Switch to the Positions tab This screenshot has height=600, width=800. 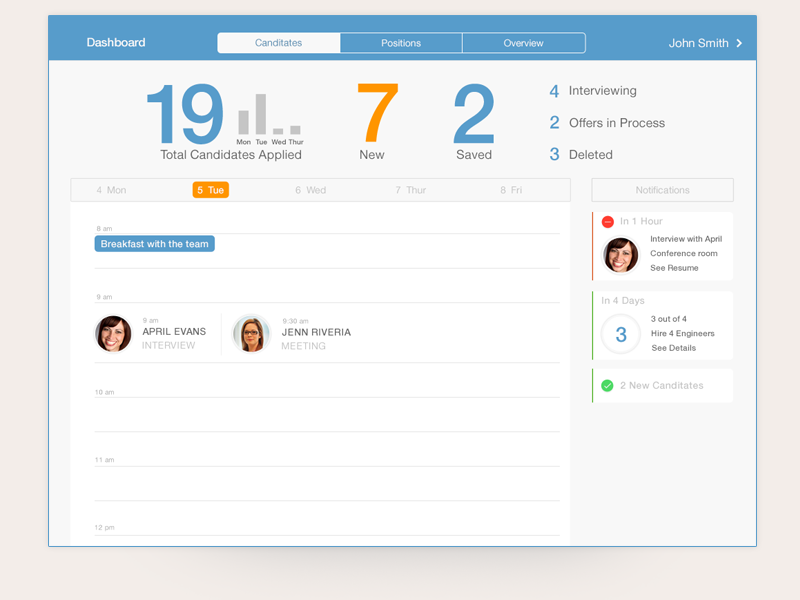[401, 42]
